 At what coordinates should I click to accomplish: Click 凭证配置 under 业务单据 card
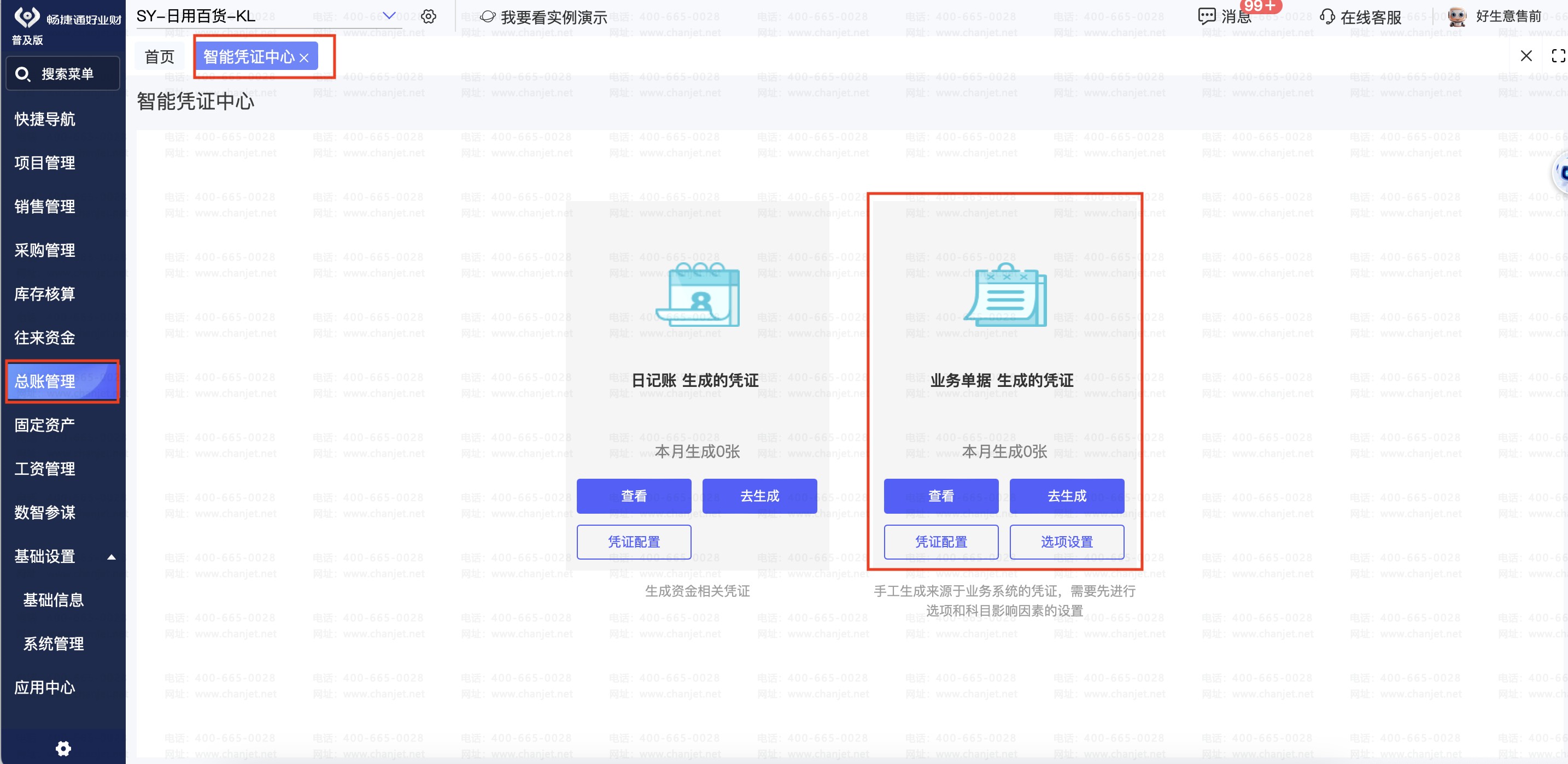[x=941, y=542]
